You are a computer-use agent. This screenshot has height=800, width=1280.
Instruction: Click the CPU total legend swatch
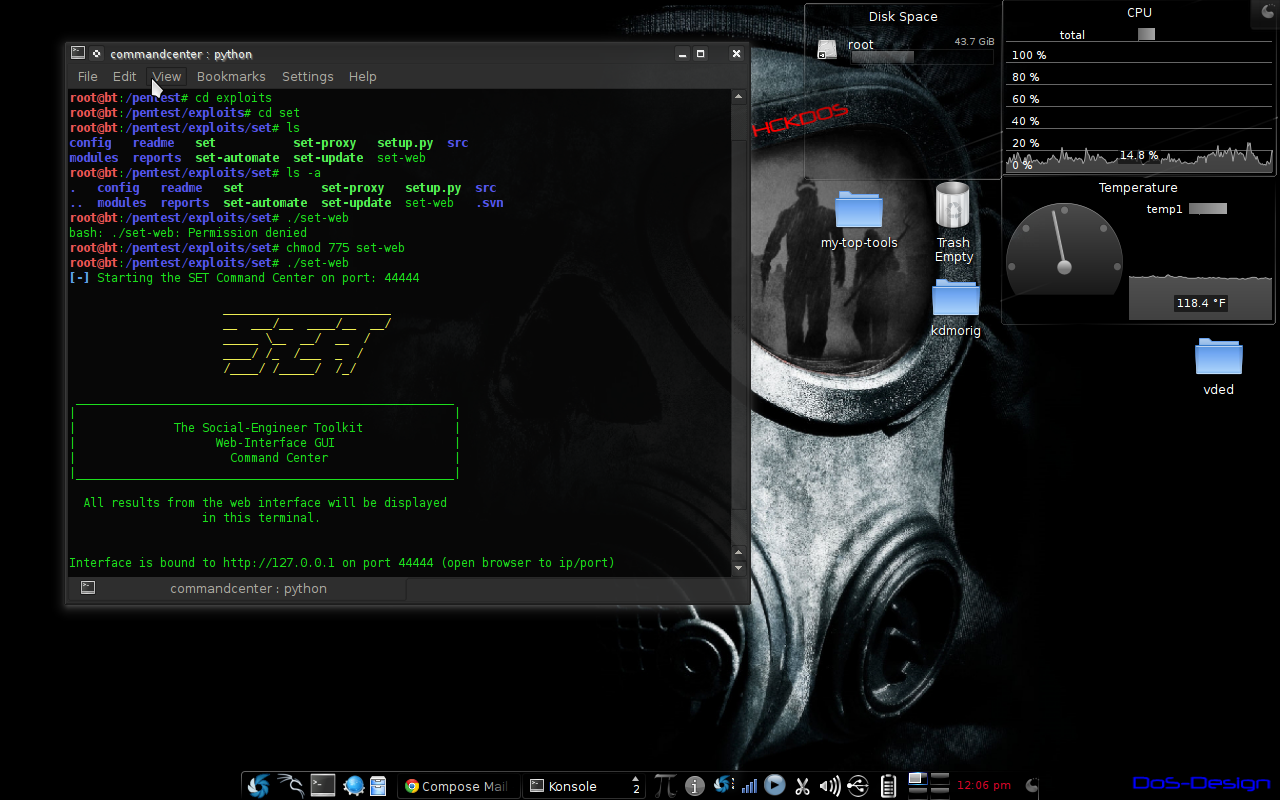point(1146,34)
